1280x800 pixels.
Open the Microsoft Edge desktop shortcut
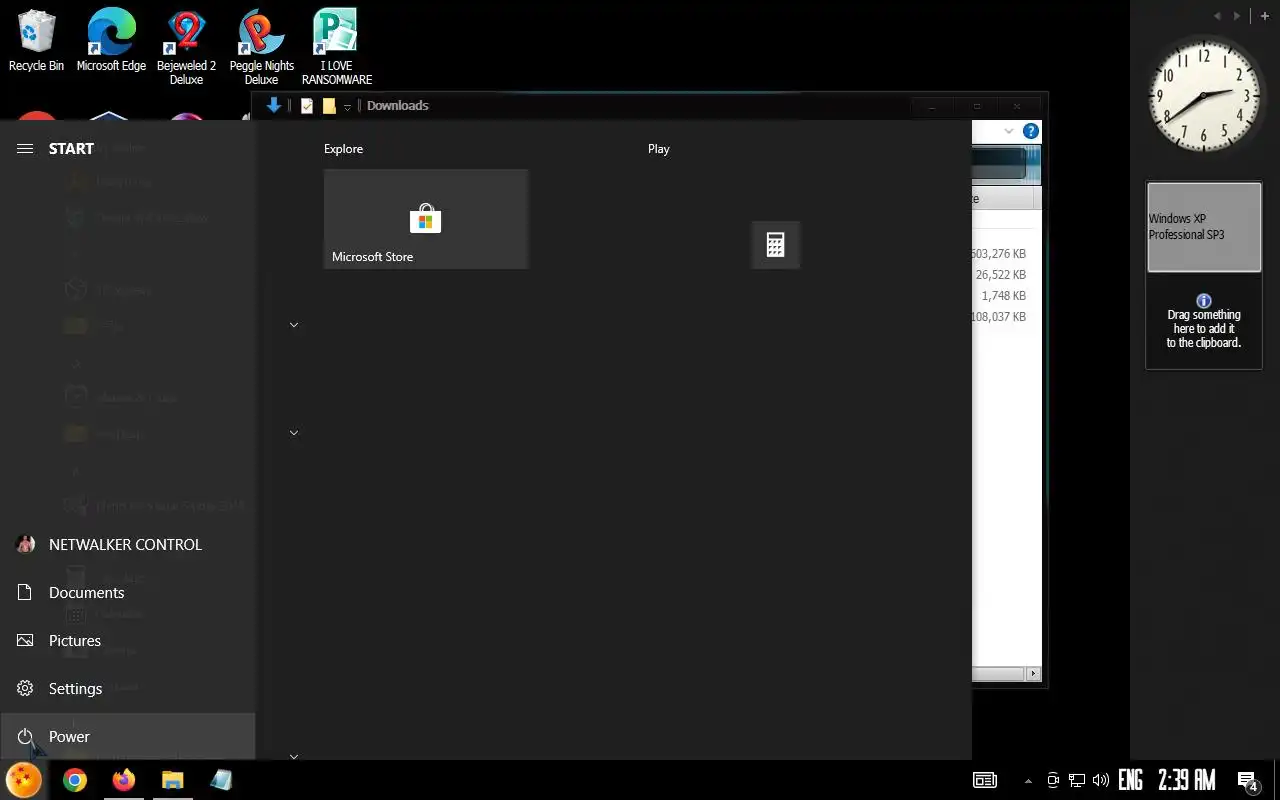111,40
